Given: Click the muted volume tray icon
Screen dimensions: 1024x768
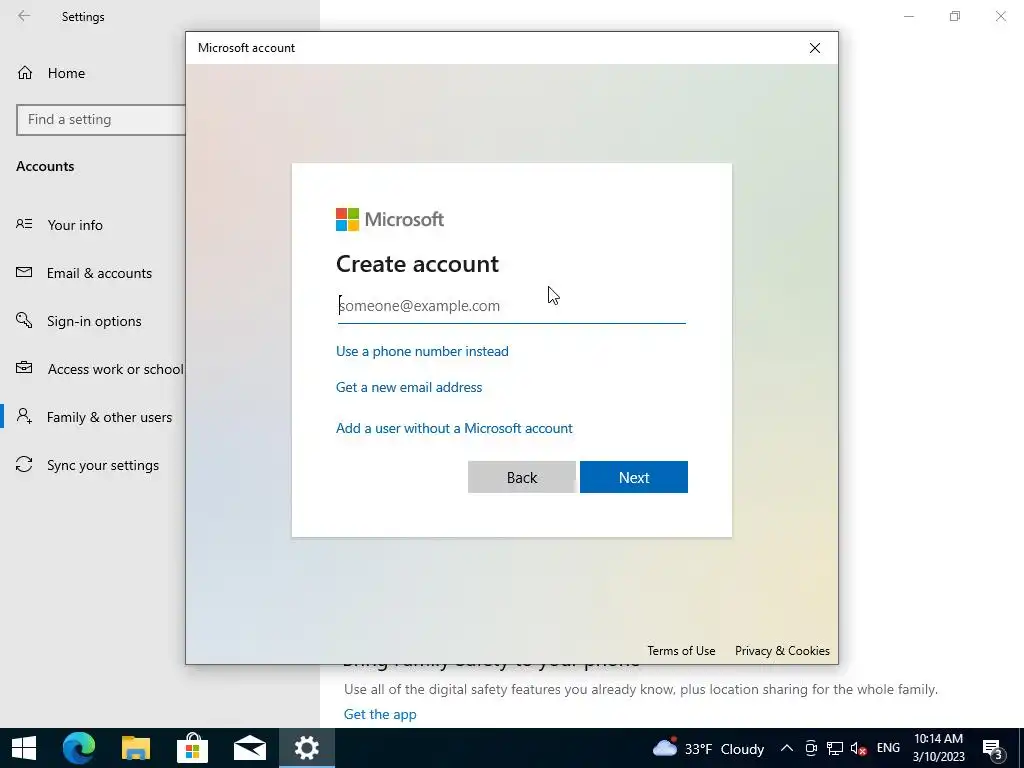Looking at the screenshot, I should point(859,749).
